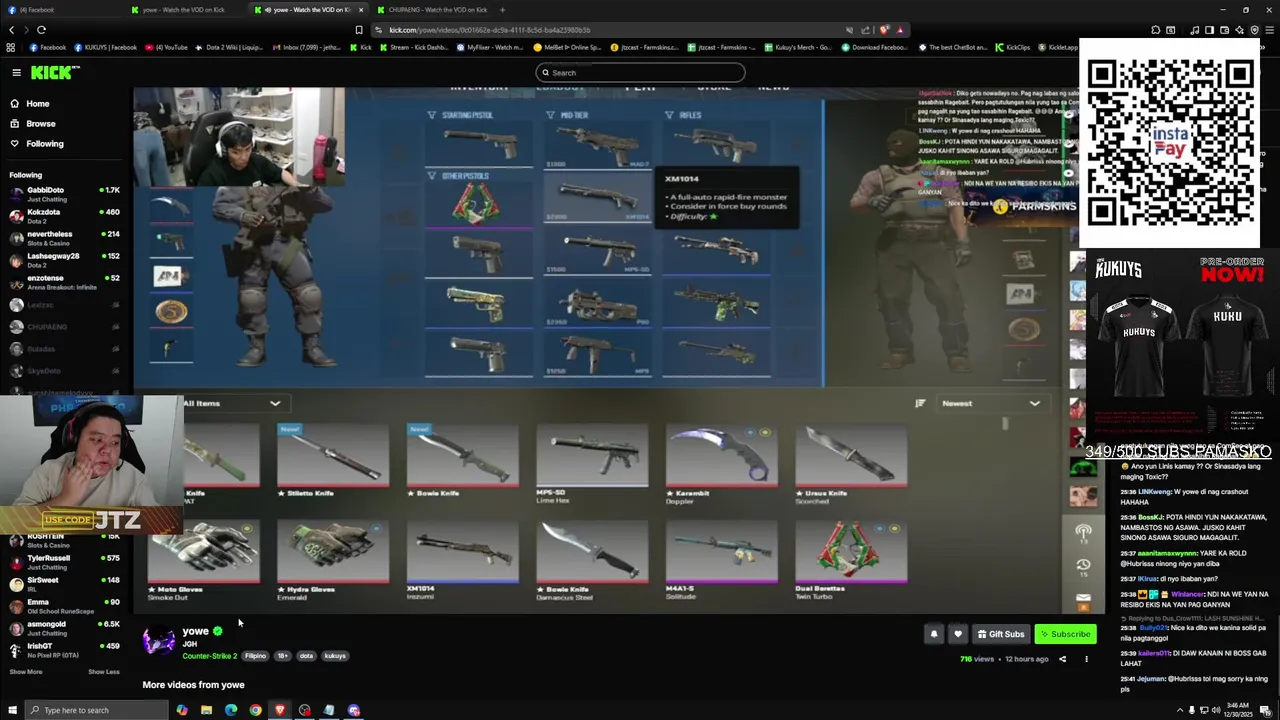The width and height of the screenshot is (1280, 720).
Task: Expand the Mid-Tier loadout section
Action: pyautogui.click(x=567, y=115)
